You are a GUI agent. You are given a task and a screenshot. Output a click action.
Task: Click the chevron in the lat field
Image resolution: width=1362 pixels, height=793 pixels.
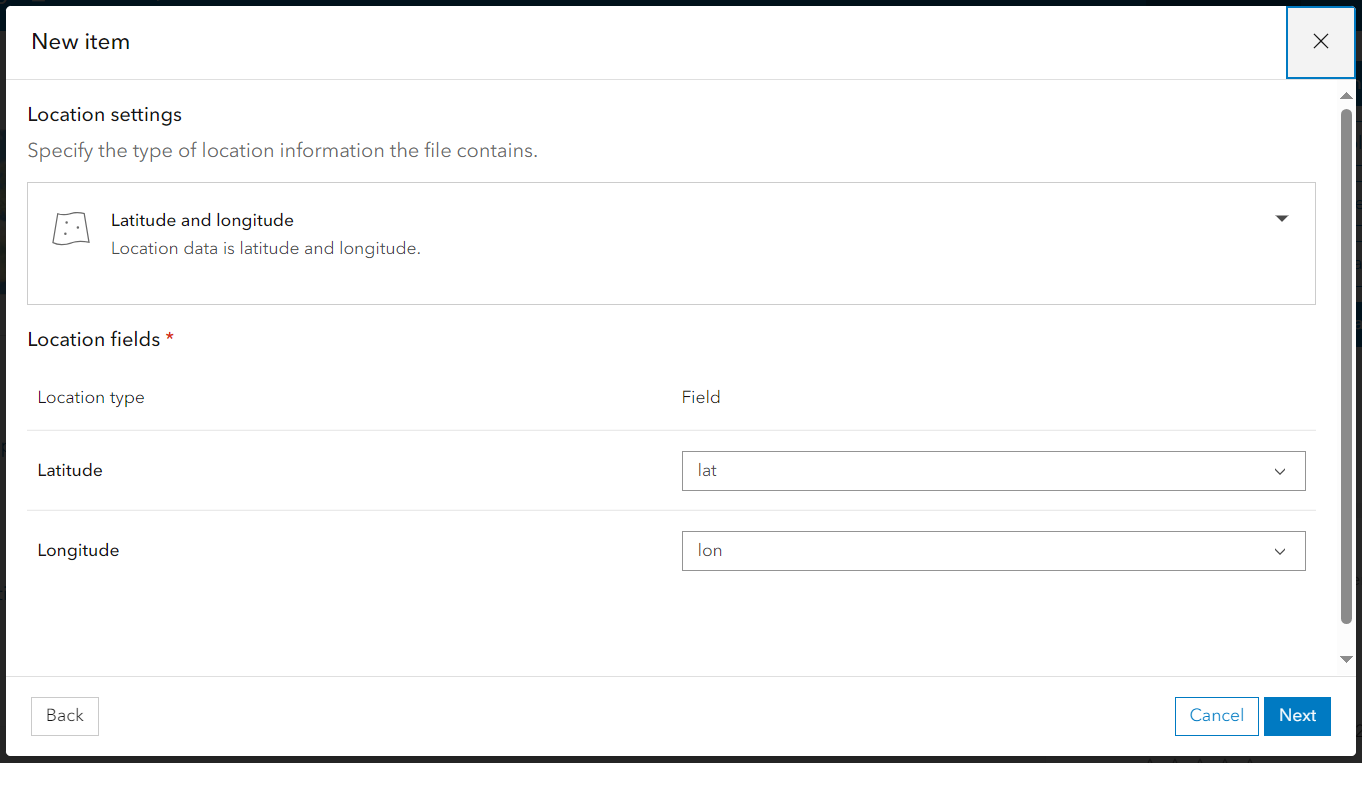point(1280,472)
